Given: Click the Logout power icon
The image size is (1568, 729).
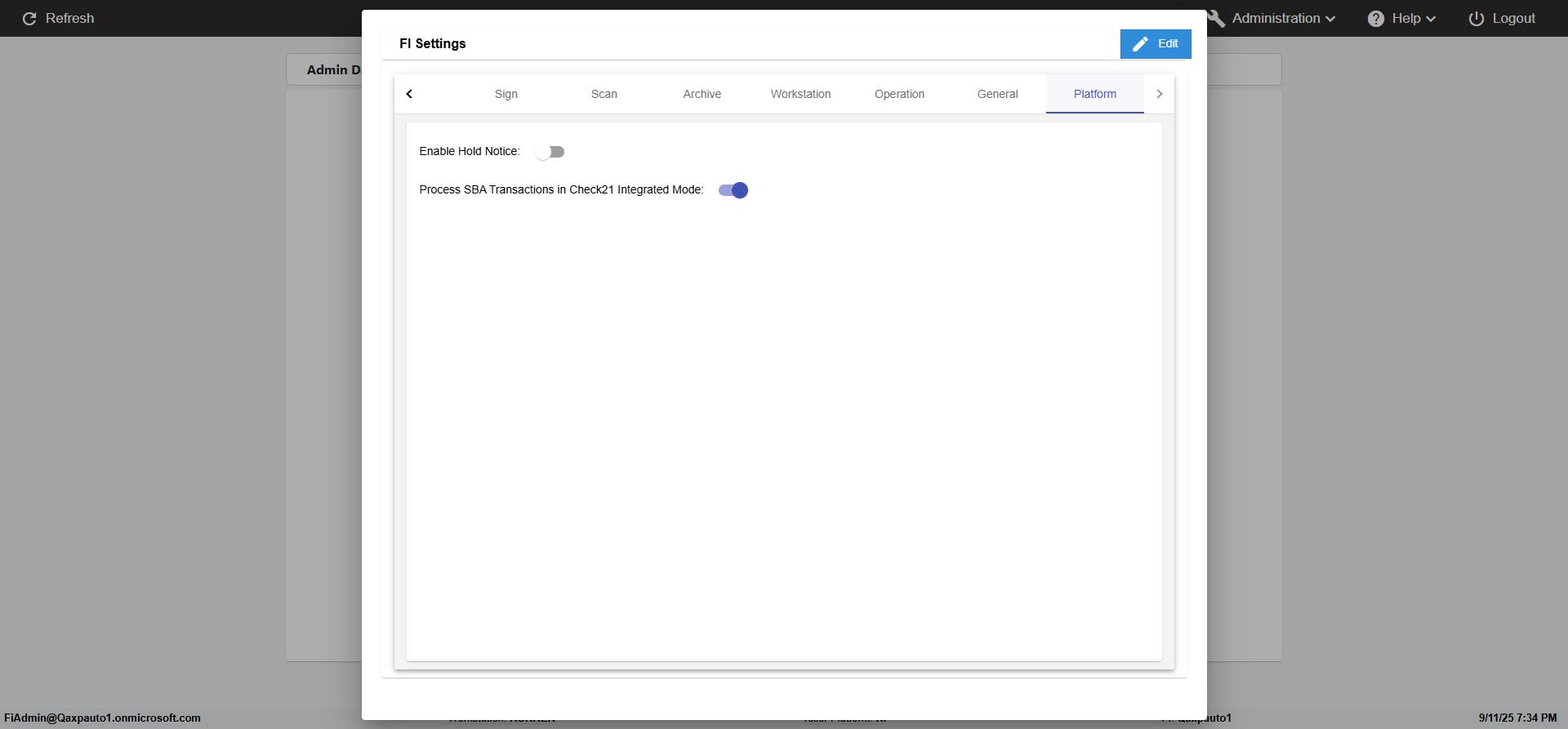Looking at the screenshot, I should [1477, 18].
